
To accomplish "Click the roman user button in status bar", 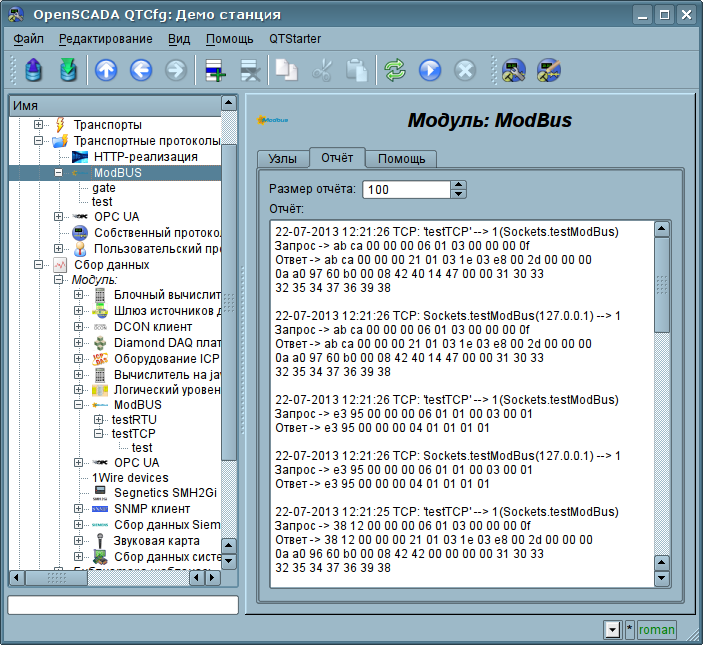I will [x=657, y=630].
